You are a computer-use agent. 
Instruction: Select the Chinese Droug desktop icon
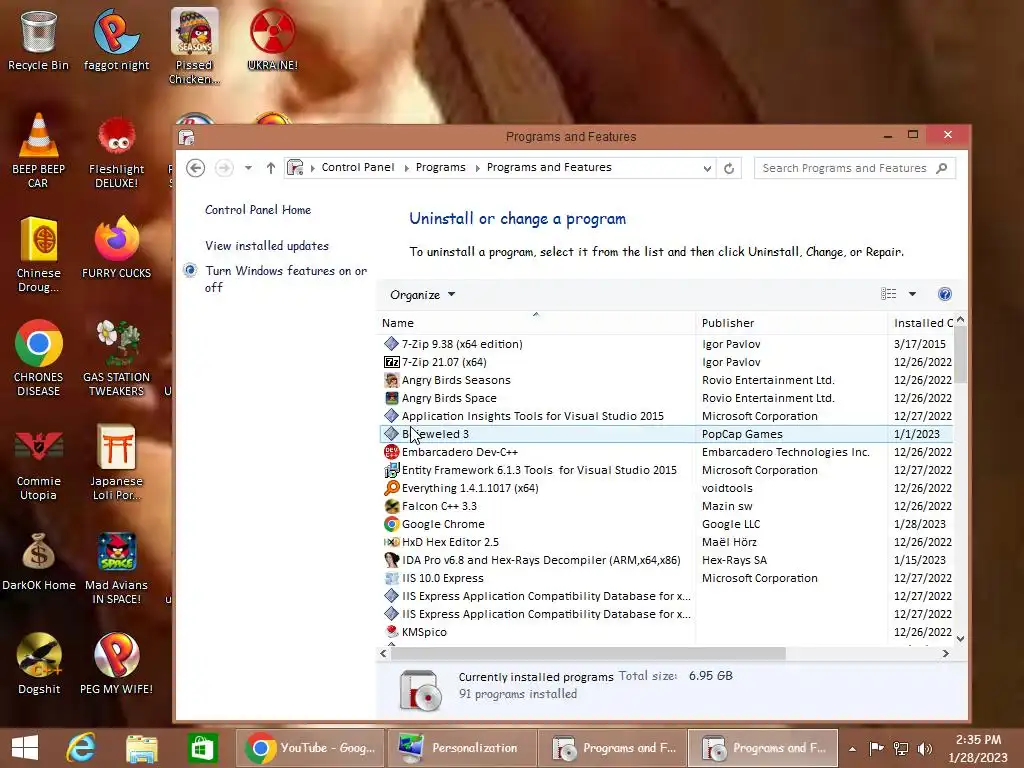(38, 255)
